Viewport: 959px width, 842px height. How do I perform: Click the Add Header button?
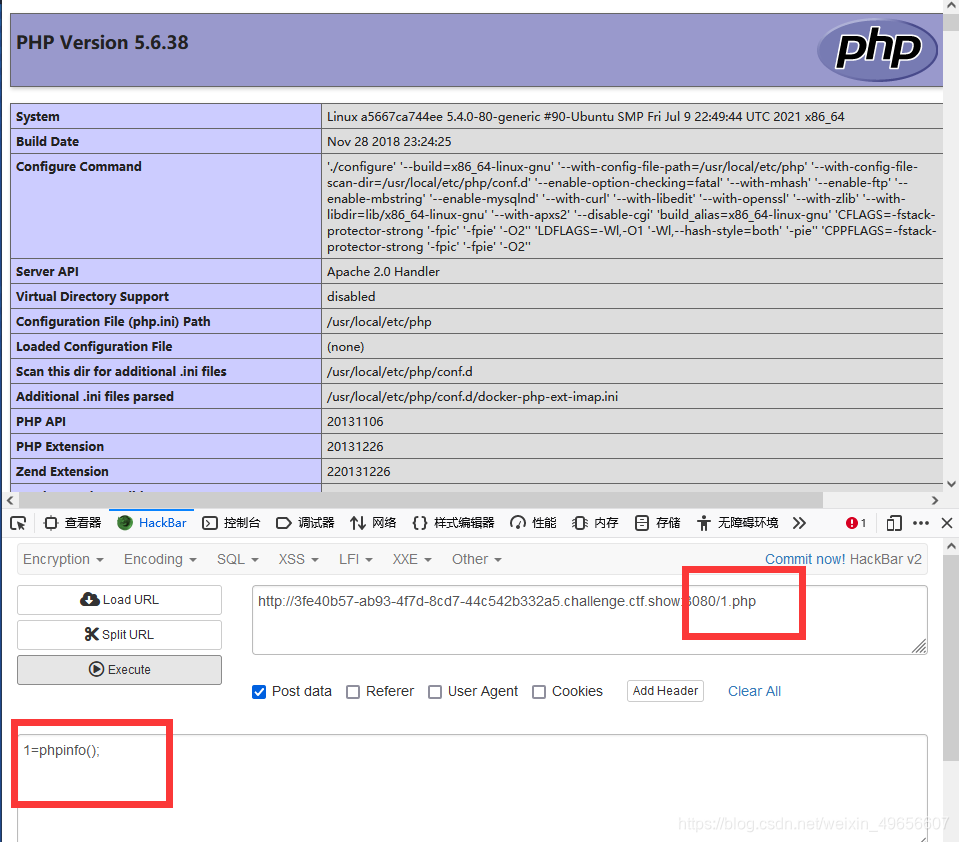coord(665,691)
